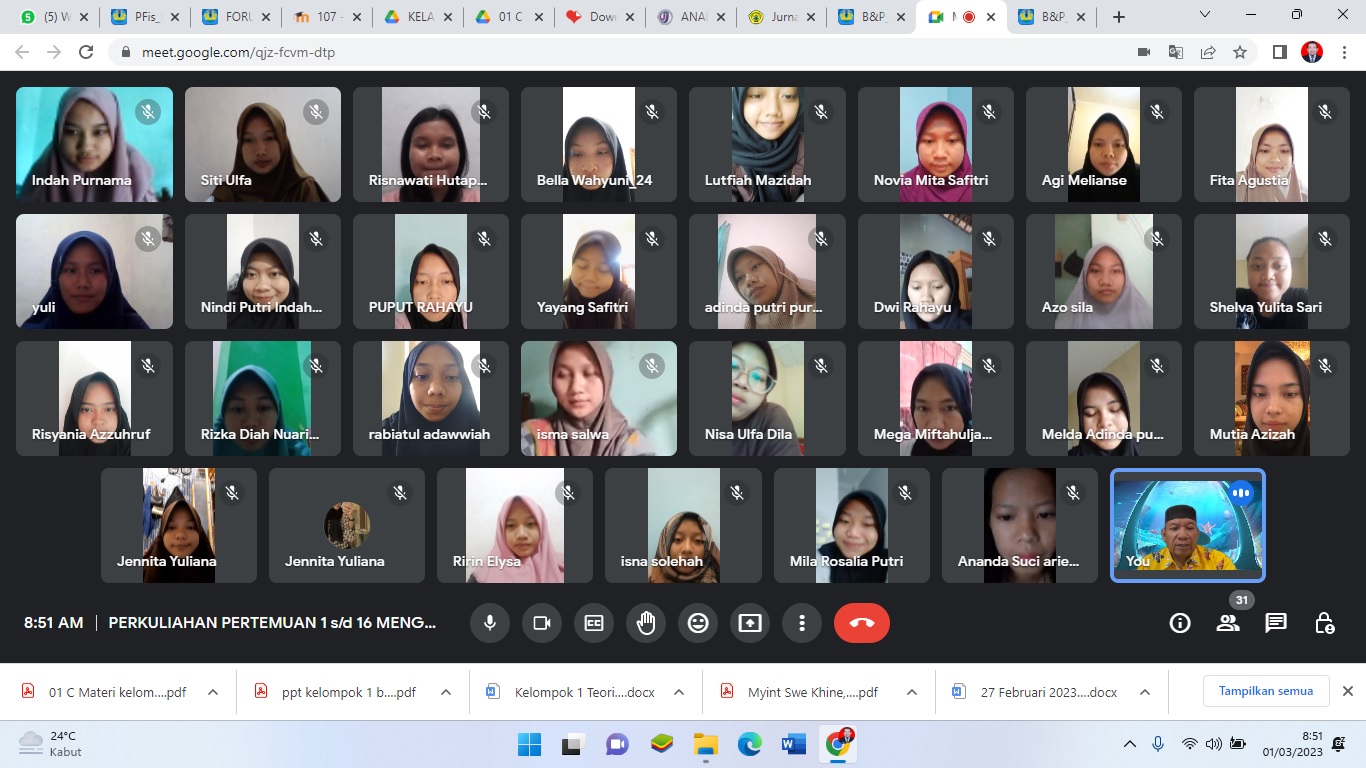Show the participants people panel
This screenshot has width=1366, height=768.
[1228, 623]
